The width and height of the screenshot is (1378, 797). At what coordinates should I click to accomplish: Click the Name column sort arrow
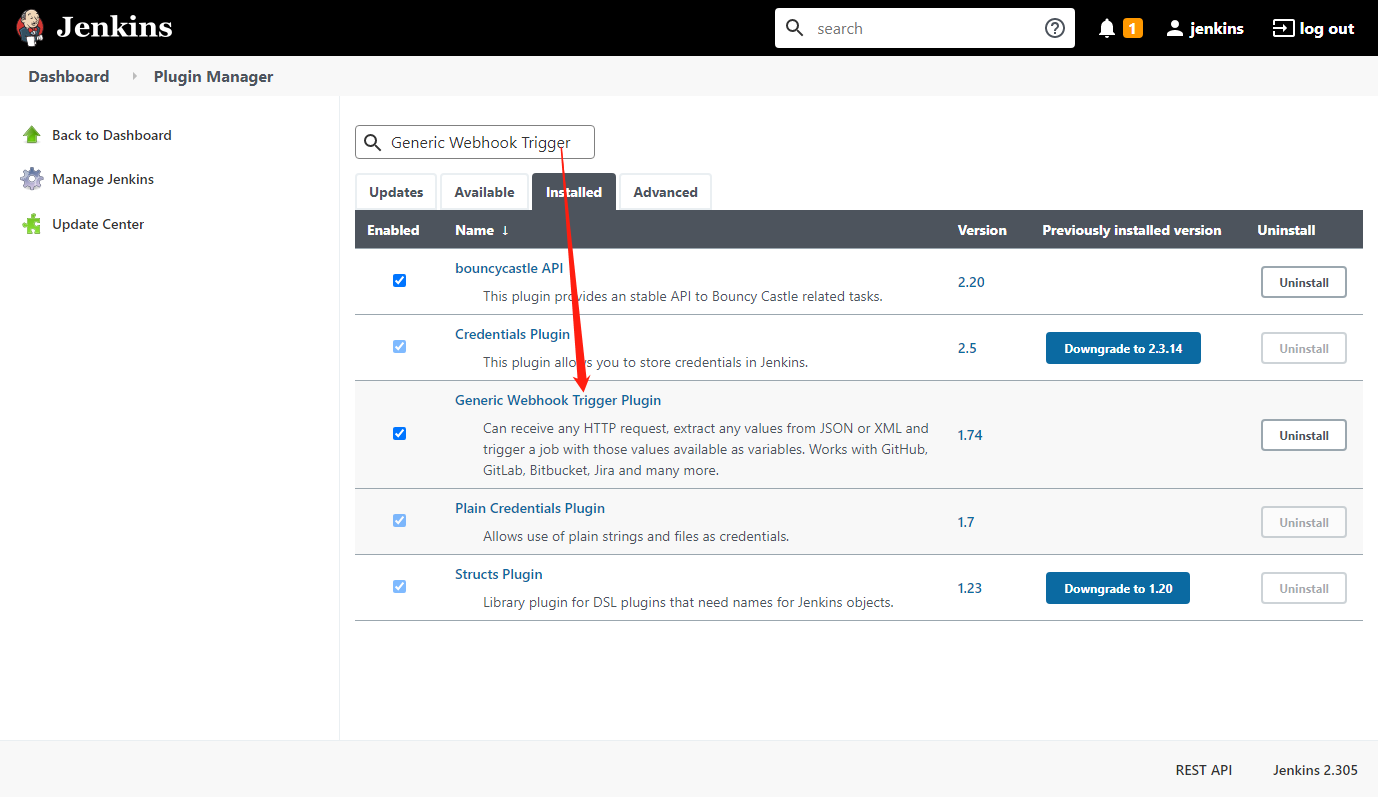pyautogui.click(x=505, y=230)
